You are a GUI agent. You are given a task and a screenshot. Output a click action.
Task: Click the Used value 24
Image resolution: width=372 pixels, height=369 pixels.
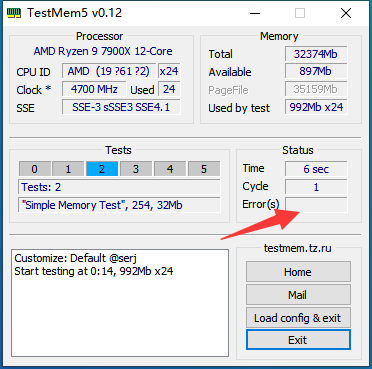pos(169,89)
